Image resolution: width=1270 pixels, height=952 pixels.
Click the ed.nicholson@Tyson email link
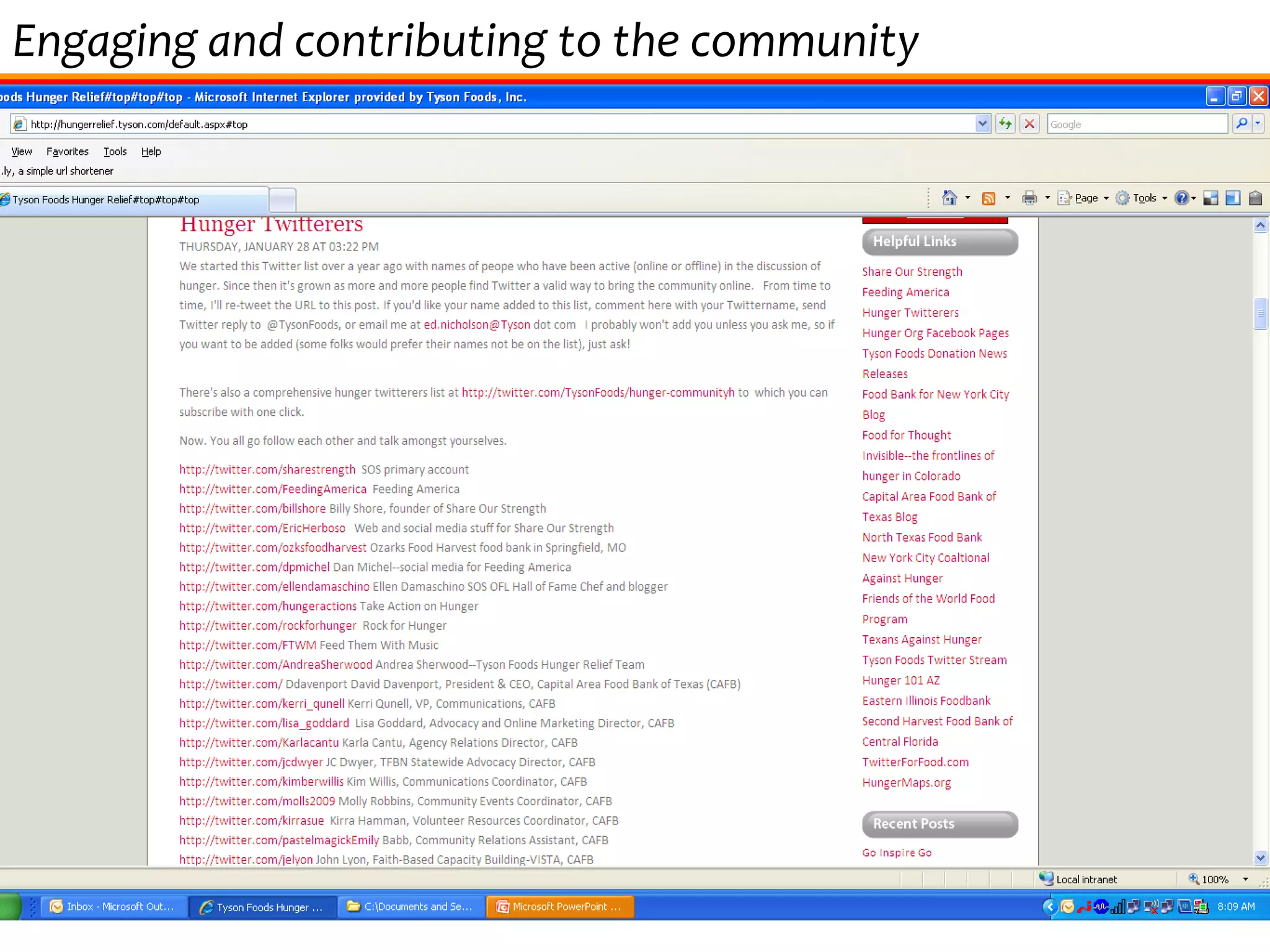(x=476, y=324)
